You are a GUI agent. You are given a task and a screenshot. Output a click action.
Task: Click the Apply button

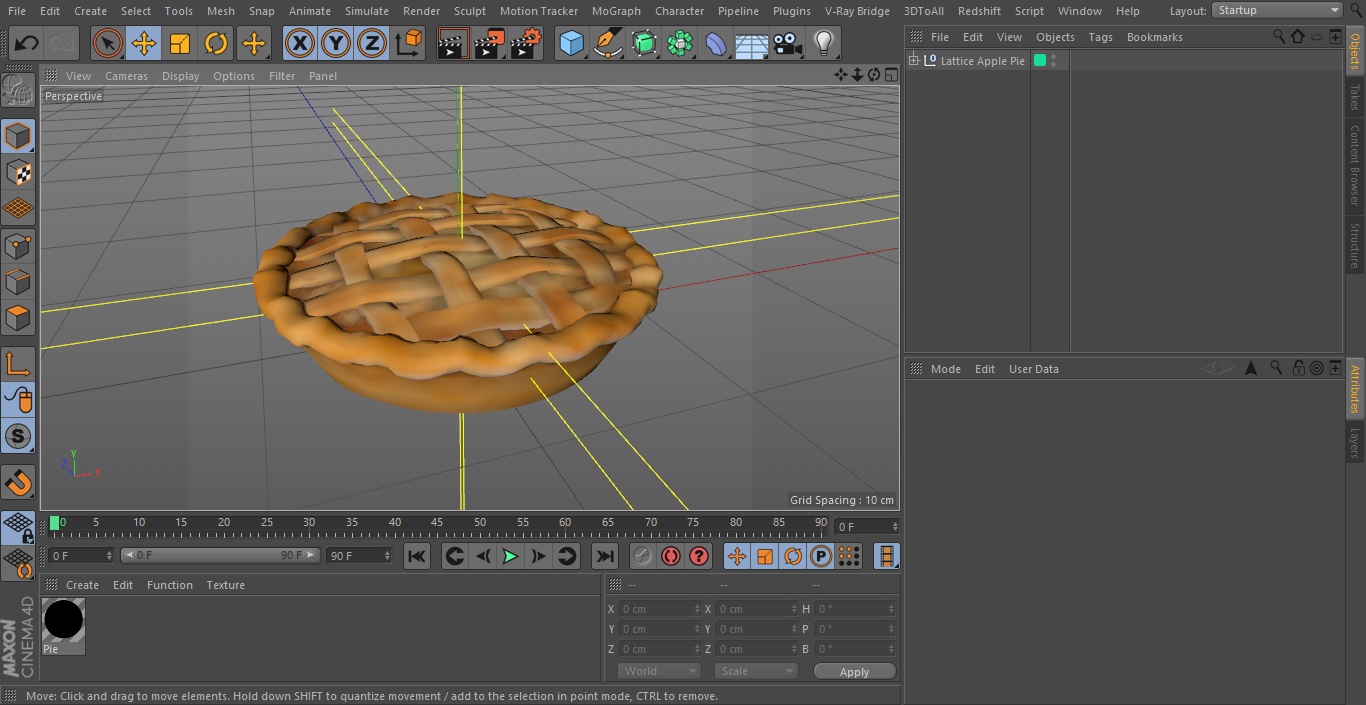(854, 672)
